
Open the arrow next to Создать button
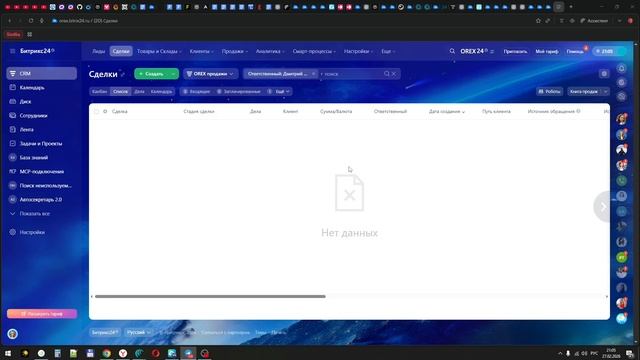(x=173, y=74)
